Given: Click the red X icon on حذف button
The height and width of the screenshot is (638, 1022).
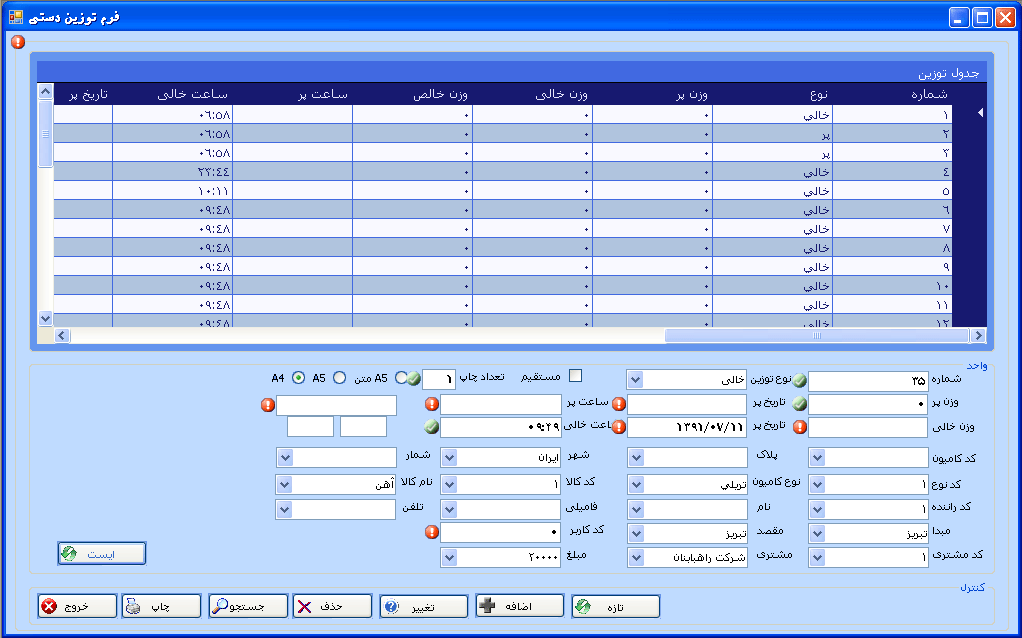Looking at the screenshot, I should pyautogui.click(x=304, y=607).
